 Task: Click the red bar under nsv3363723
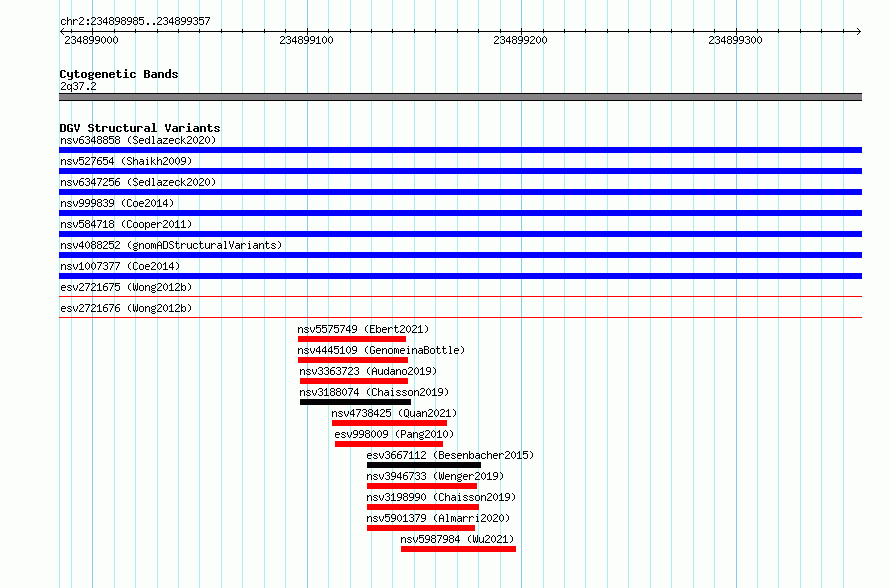[354, 381]
